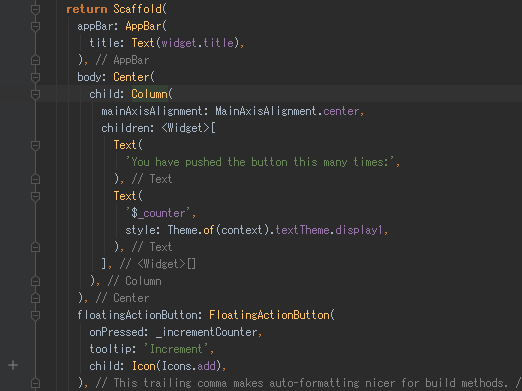Click the string 'You have pushed the button this many times:'
Viewport: 522px width, 391px height.
click(260, 162)
